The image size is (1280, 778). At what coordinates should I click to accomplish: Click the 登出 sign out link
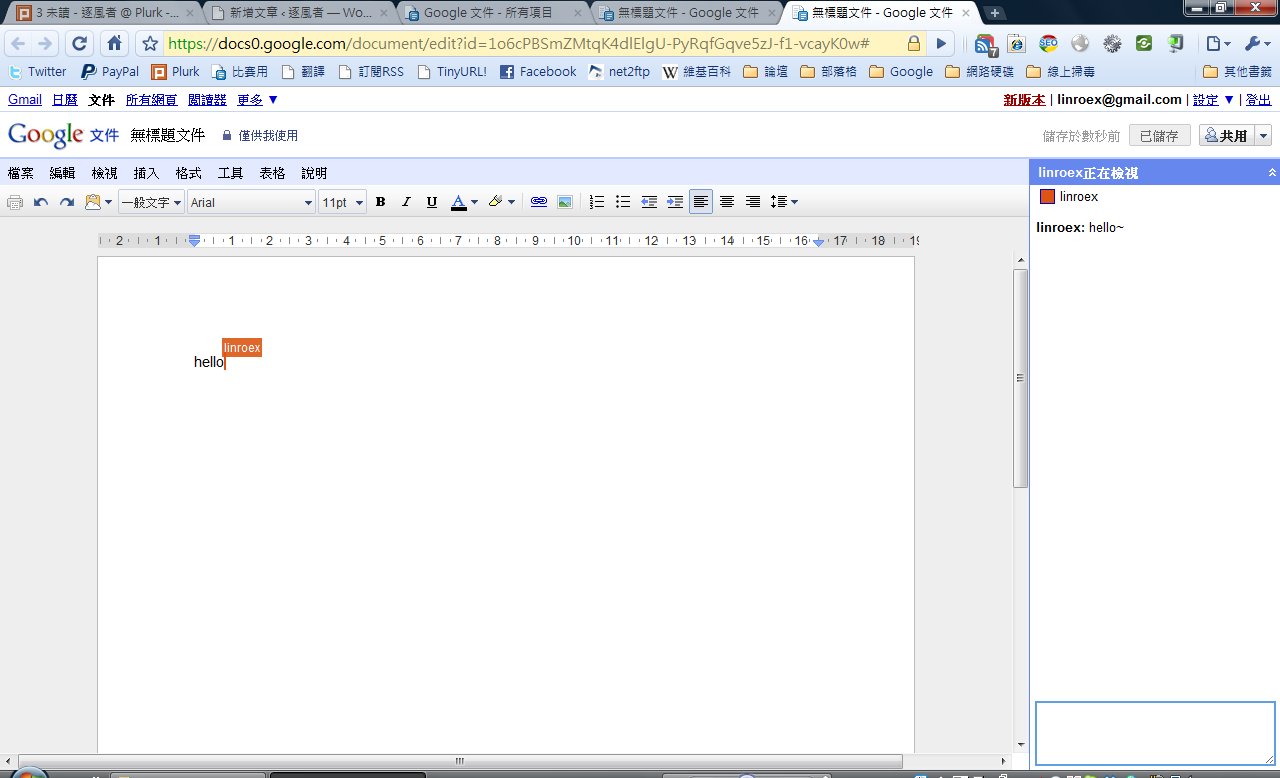[1259, 100]
